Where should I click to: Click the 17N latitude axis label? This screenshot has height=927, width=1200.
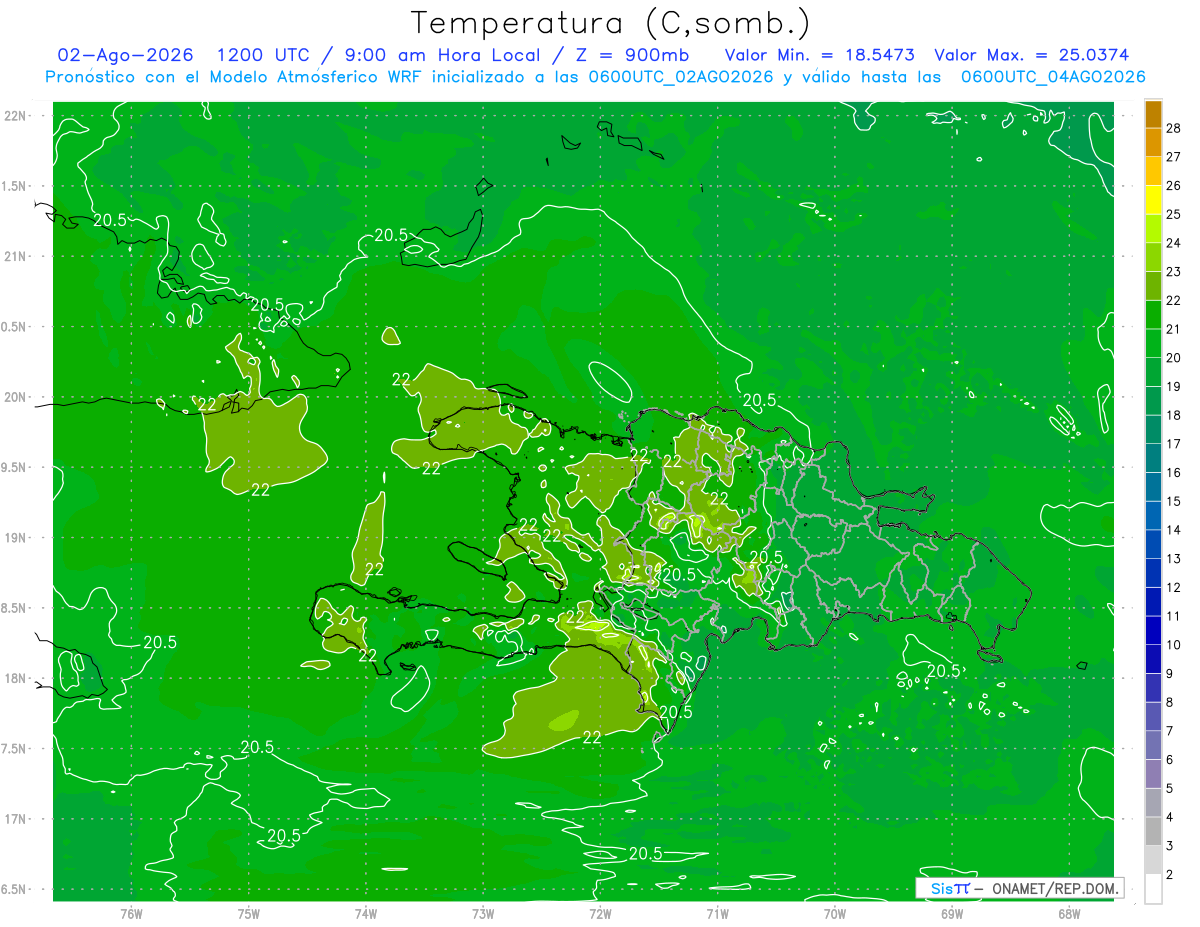click(17, 819)
